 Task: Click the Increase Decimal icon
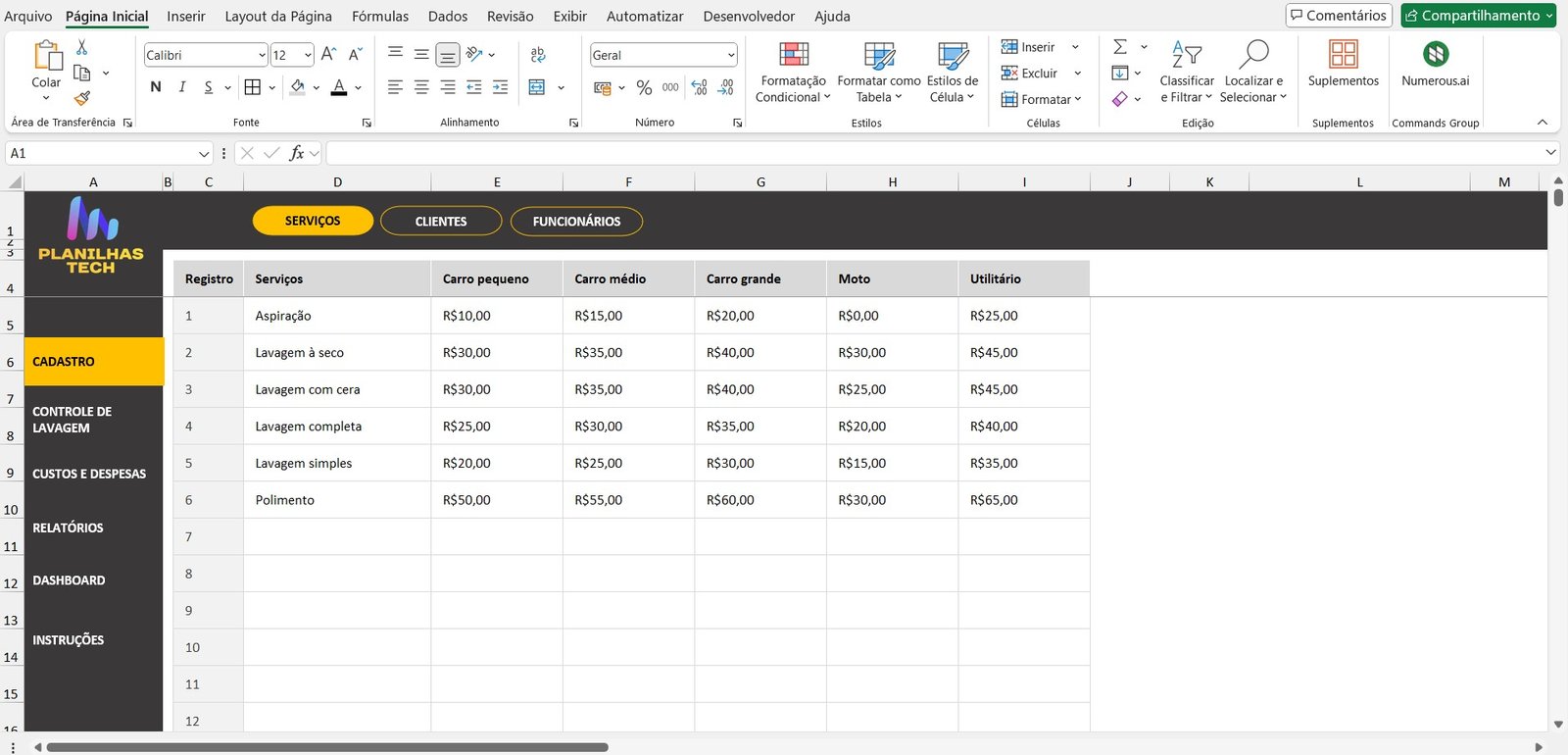[699, 87]
